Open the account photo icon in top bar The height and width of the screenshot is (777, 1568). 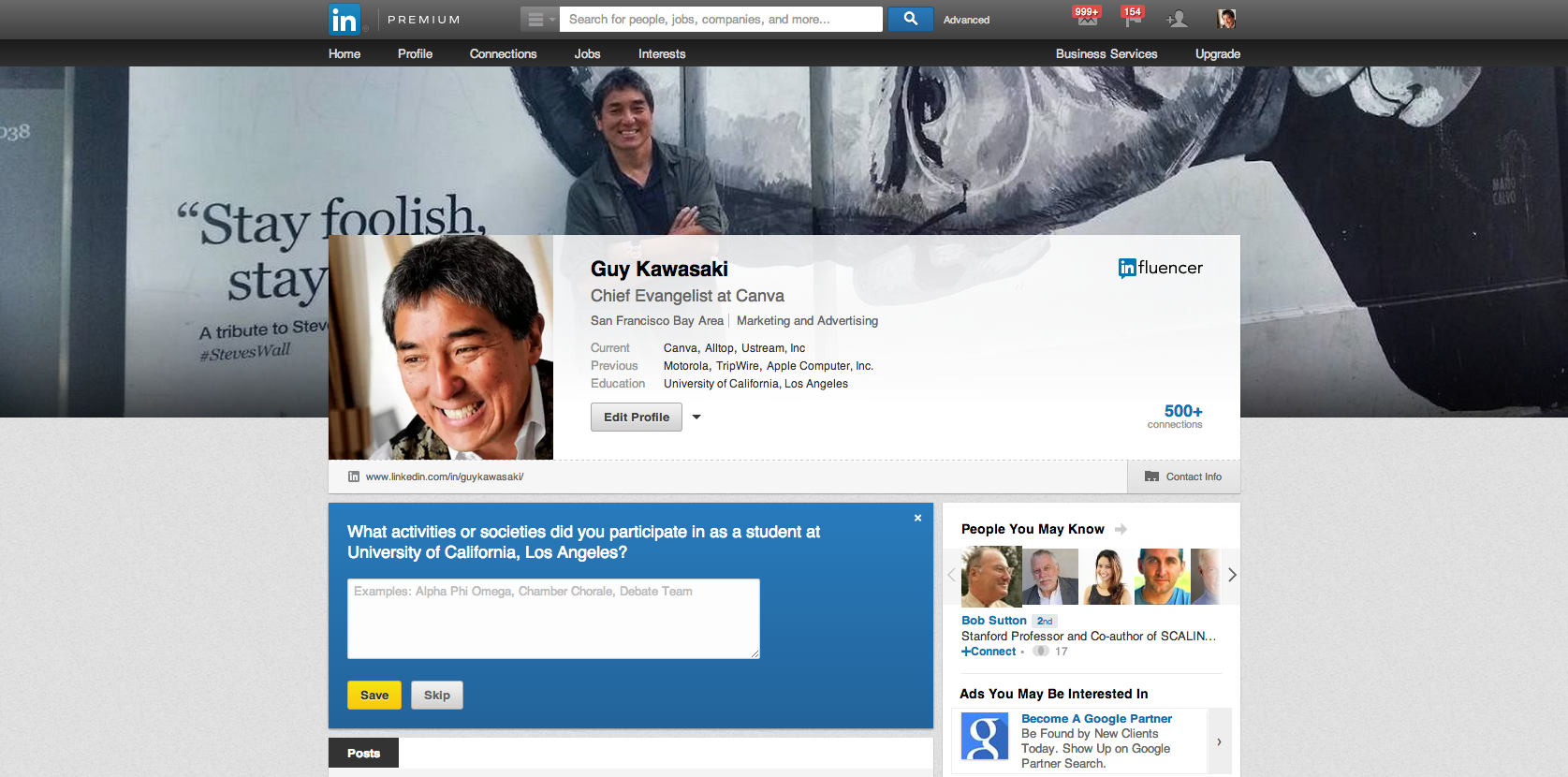tap(1226, 19)
